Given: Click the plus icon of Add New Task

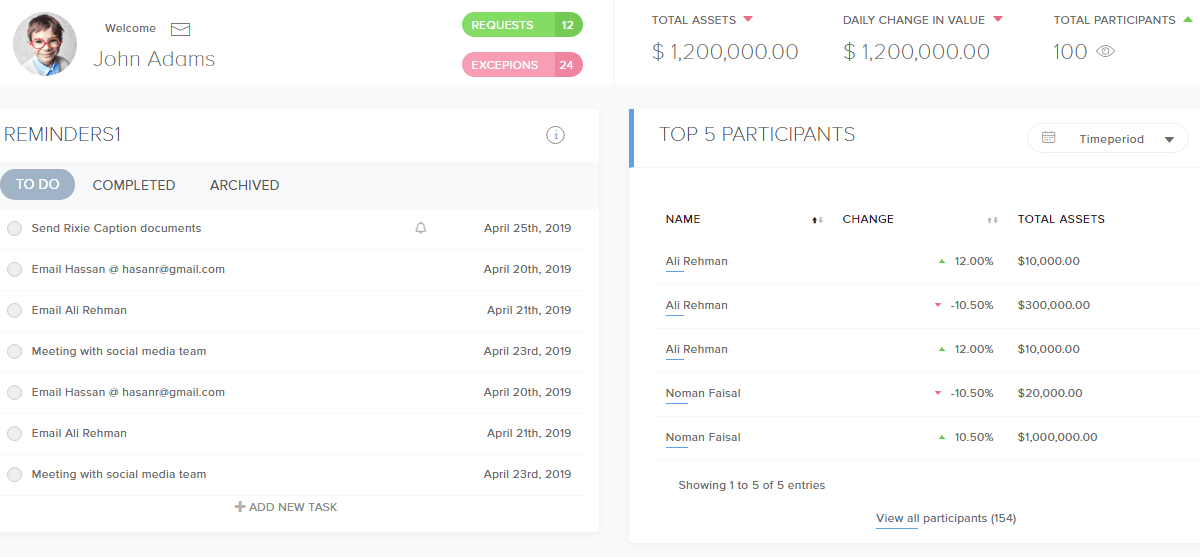Looking at the screenshot, I should point(240,507).
